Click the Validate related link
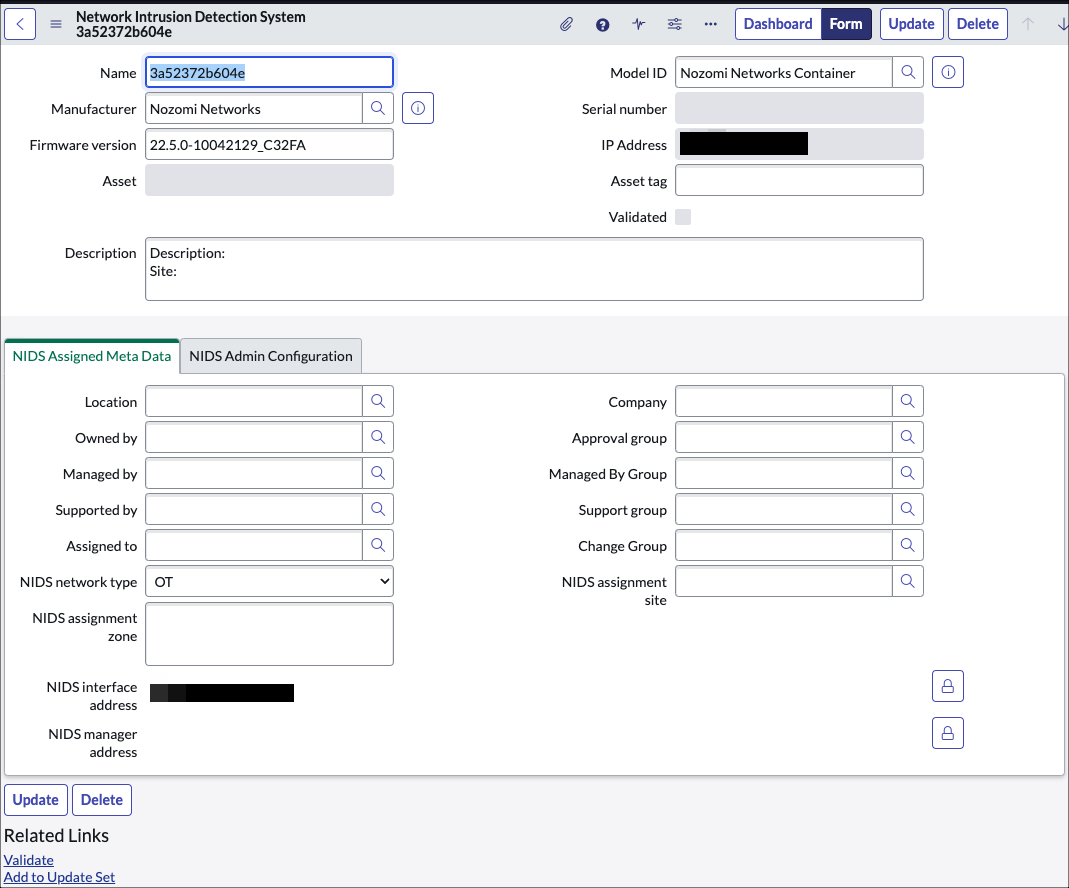This screenshot has height=888, width=1069. click(29, 860)
